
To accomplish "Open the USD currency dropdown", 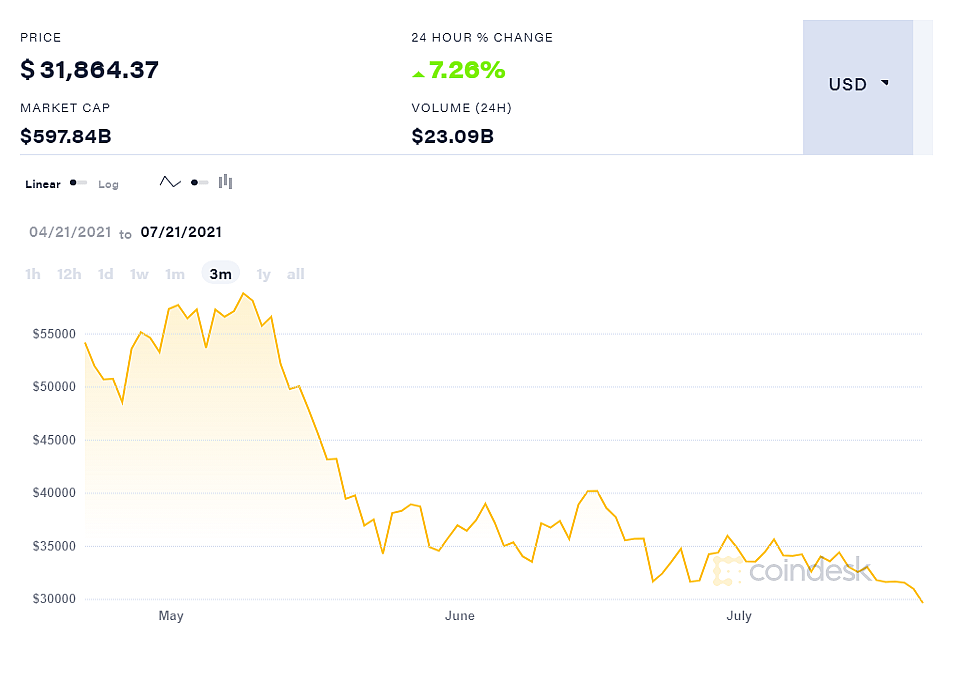I will [x=857, y=86].
